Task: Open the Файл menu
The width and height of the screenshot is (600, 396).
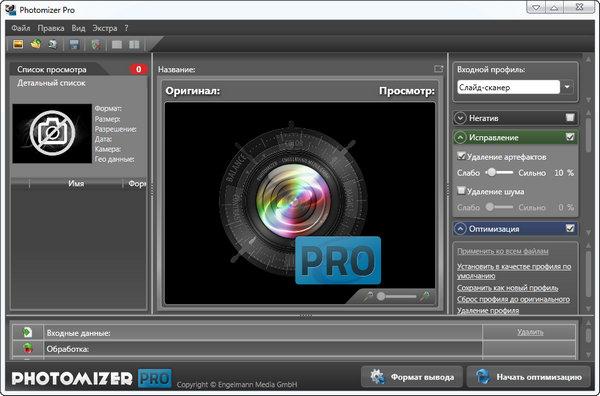Action: pyautogui.click(x=21, y=28)
